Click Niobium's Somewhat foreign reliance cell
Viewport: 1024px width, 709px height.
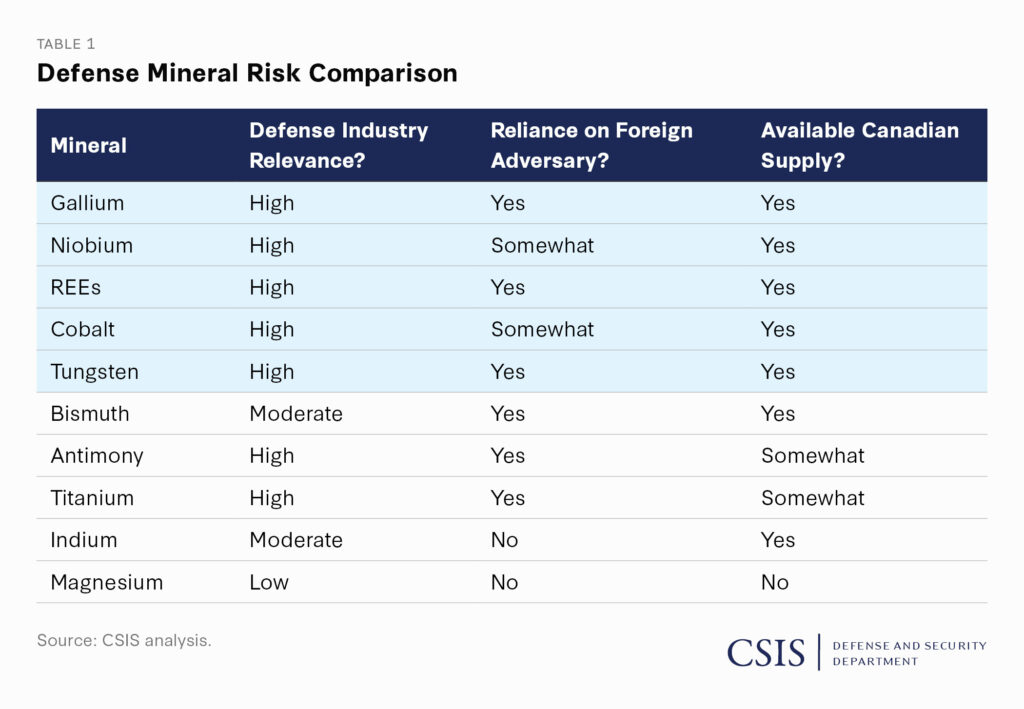542,245
